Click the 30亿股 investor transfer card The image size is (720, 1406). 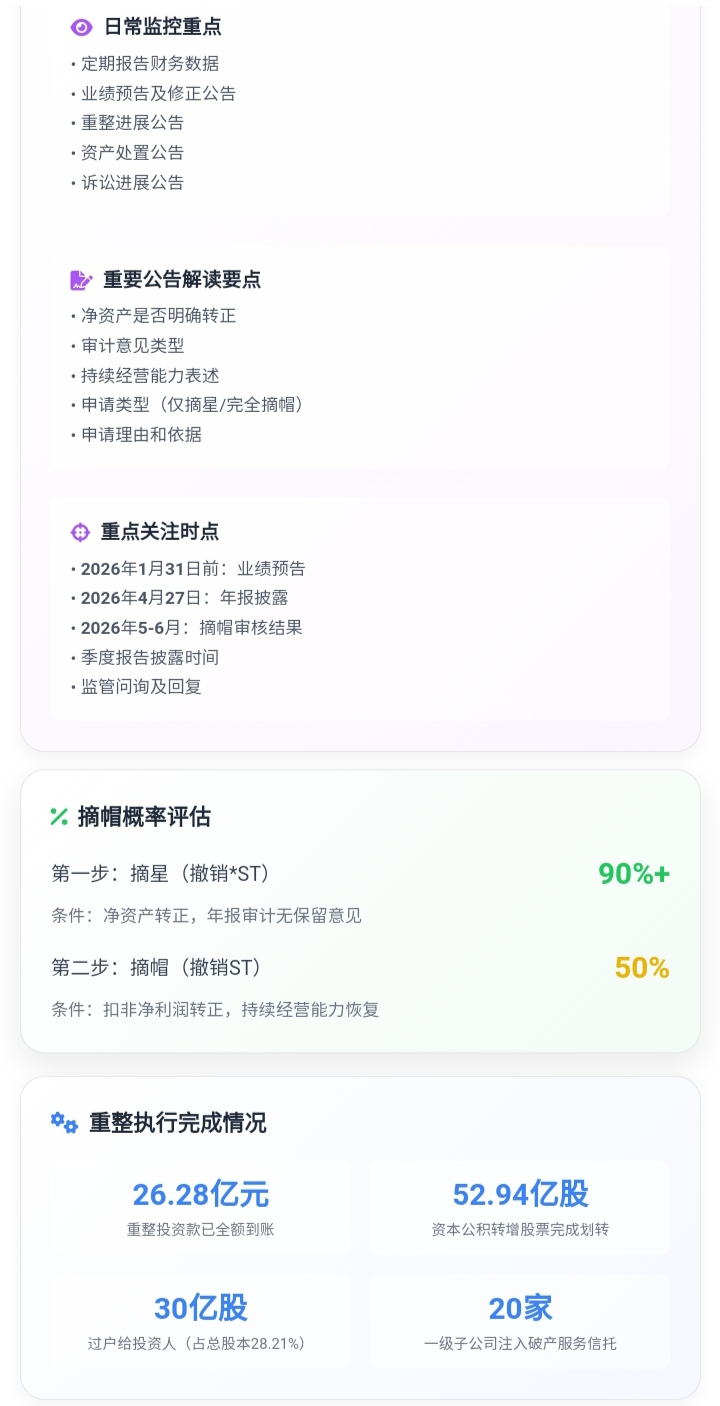[201, 1322]
